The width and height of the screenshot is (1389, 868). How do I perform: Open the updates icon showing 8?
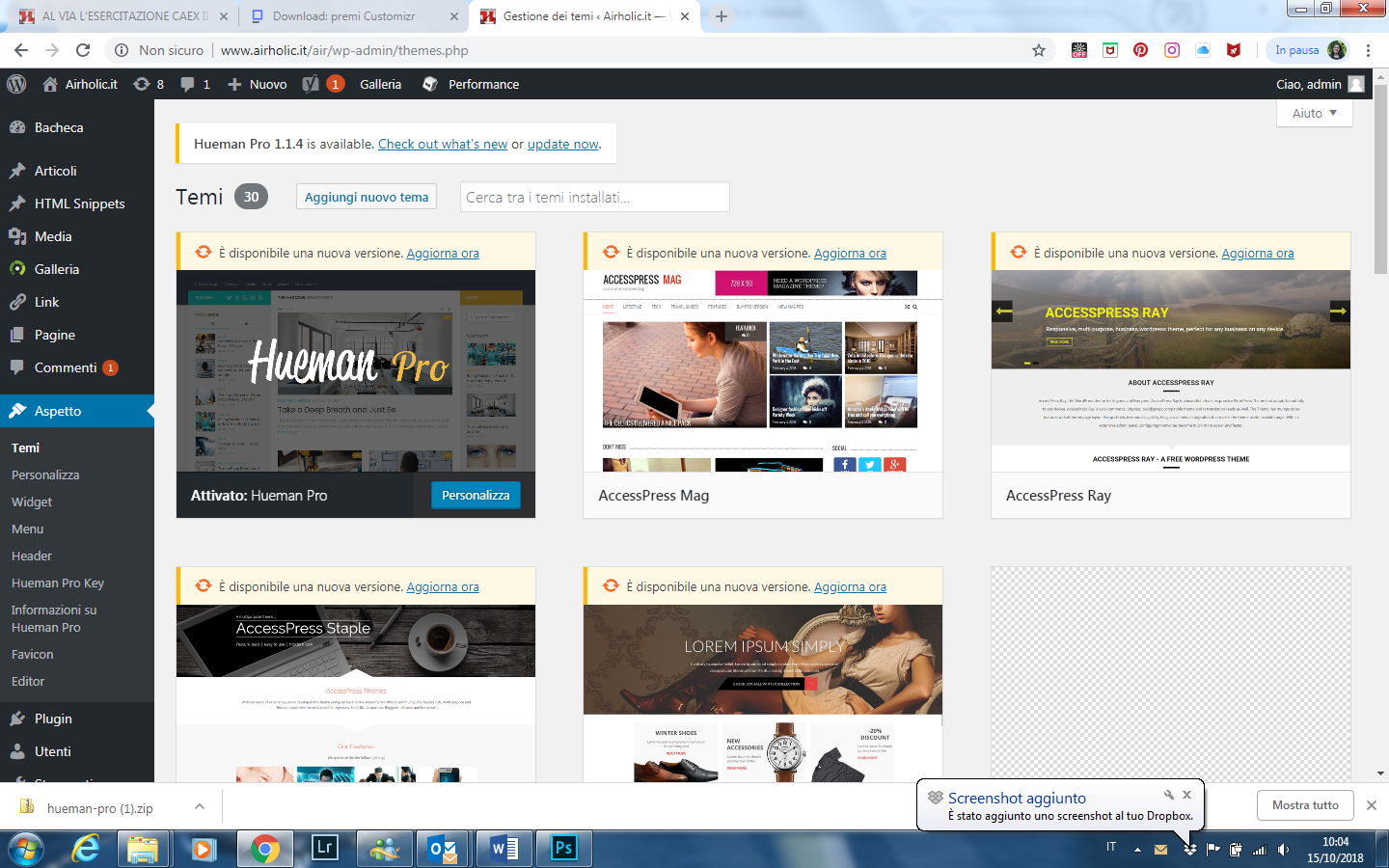[149, 84]
